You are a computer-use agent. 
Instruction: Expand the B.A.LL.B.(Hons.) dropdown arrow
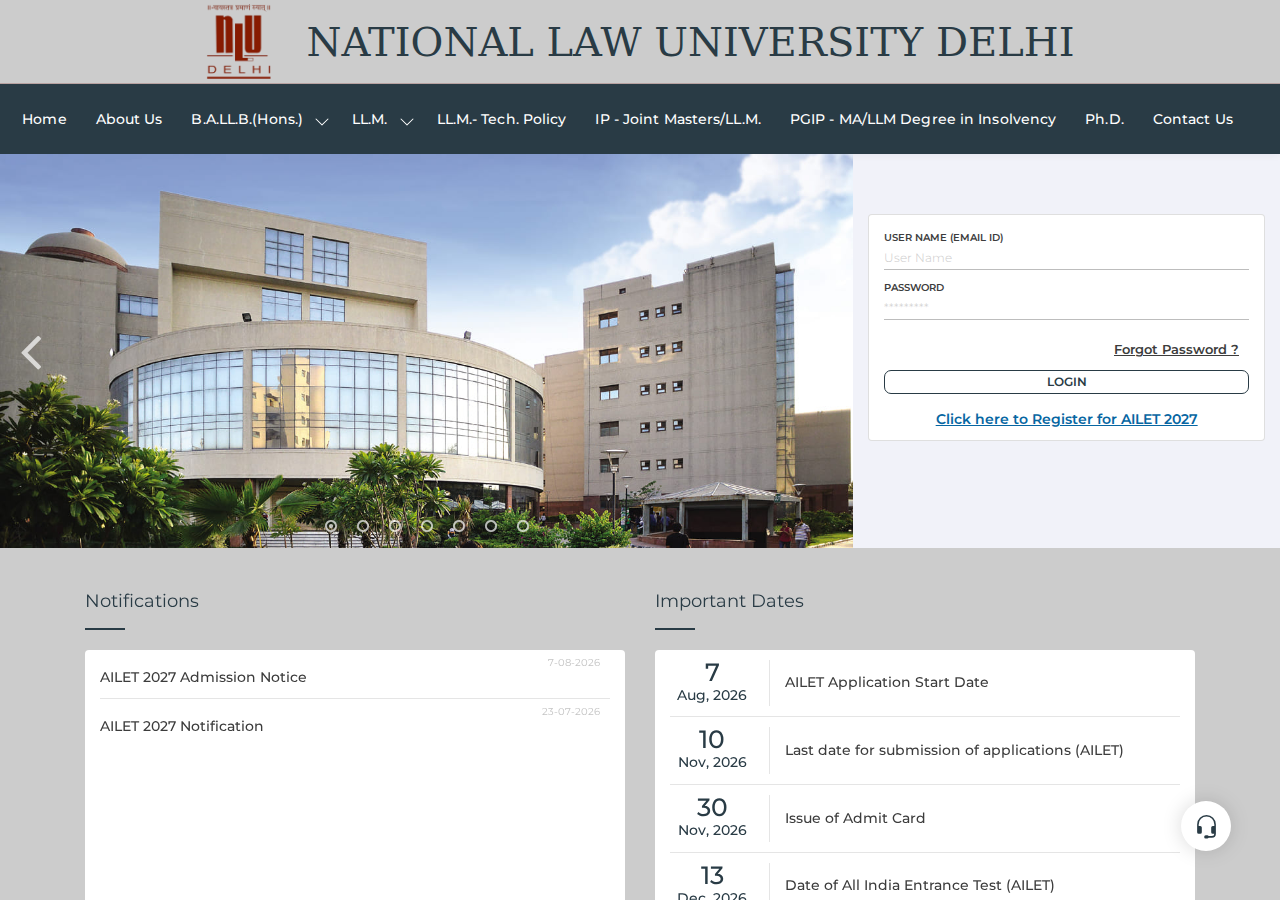(322, 121)
